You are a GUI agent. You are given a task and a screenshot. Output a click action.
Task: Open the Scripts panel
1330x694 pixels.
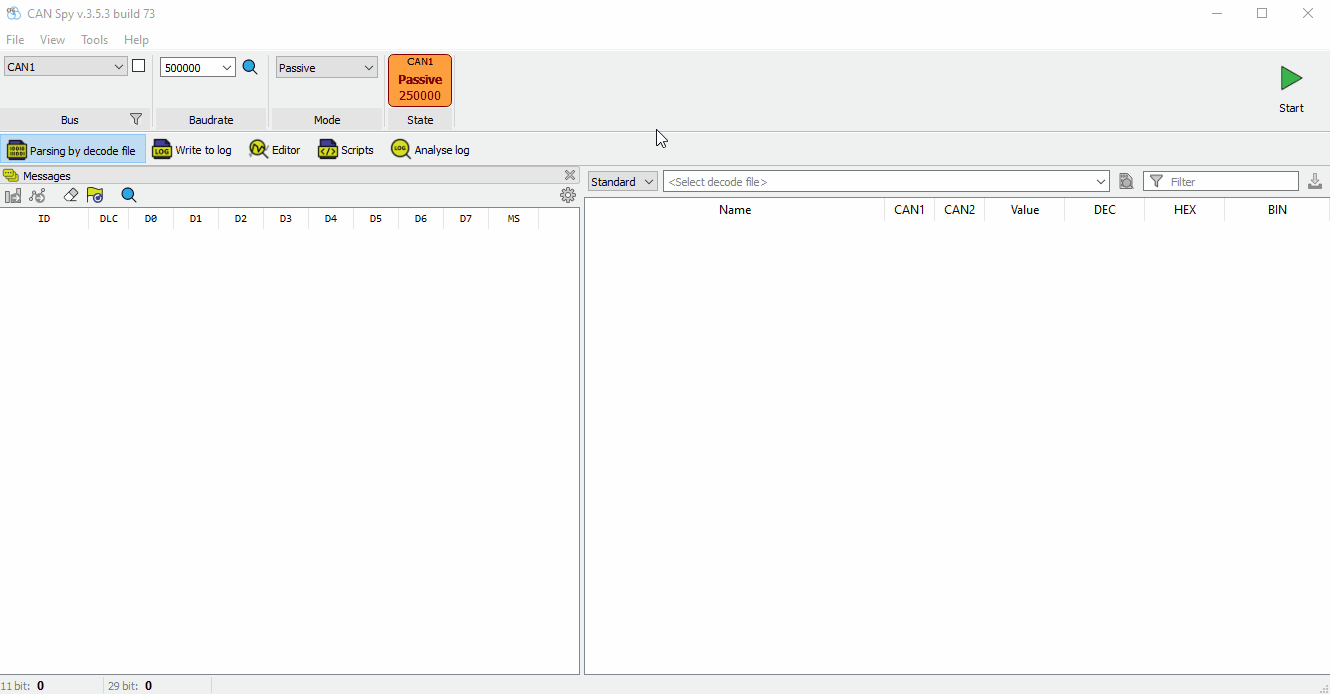click(x=346, y=150)
